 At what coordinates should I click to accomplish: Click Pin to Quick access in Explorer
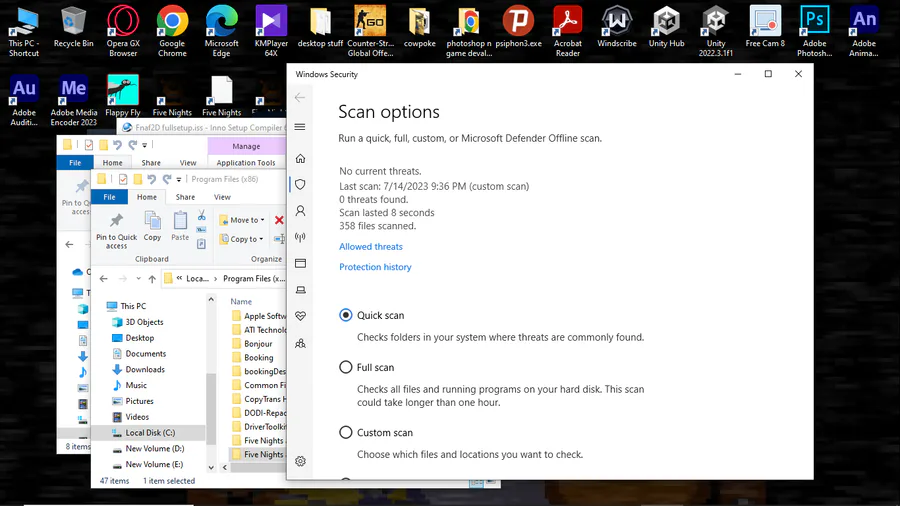[x=117, y=231]
